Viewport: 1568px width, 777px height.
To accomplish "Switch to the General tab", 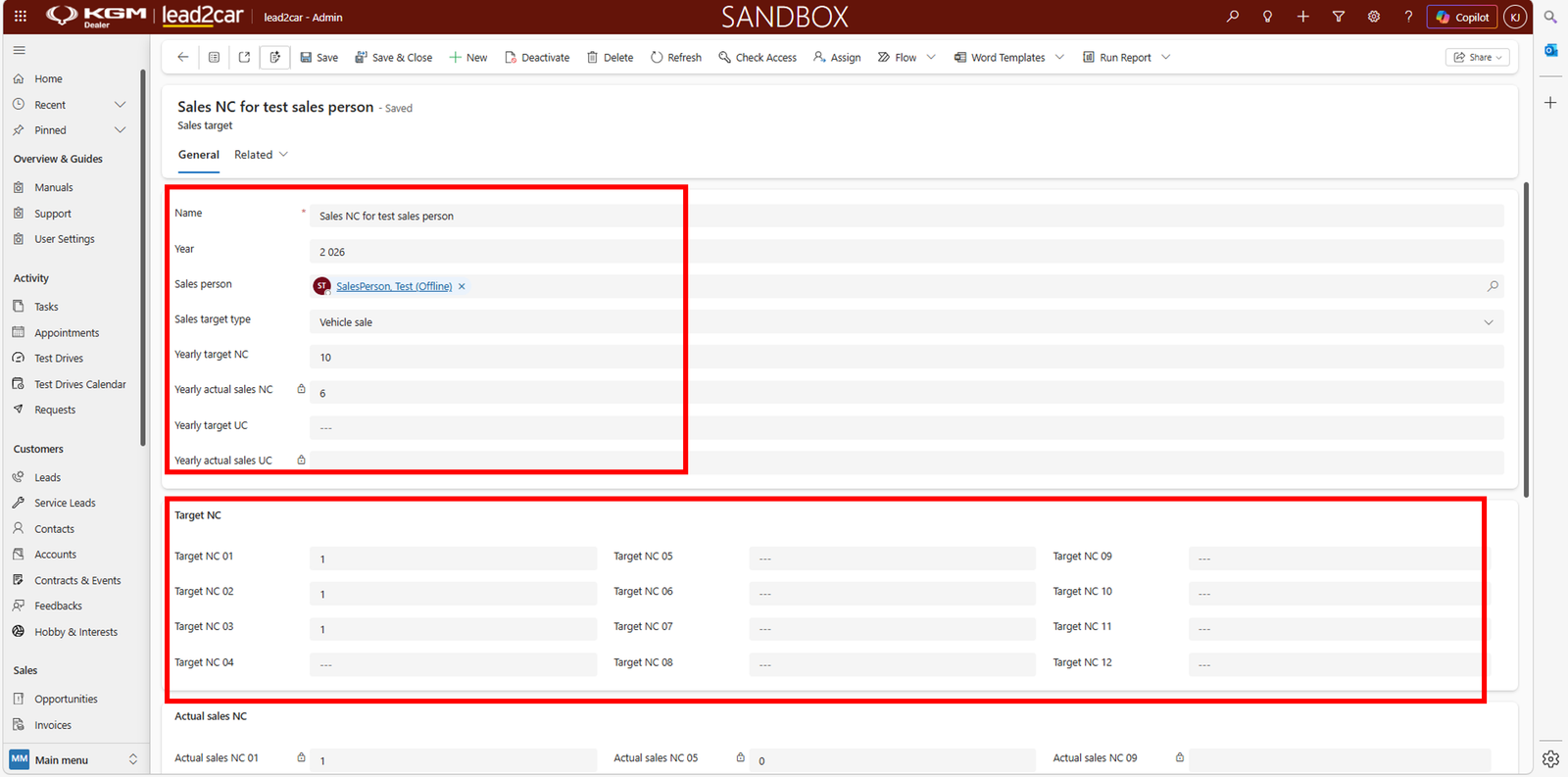I will pos(199,155).
